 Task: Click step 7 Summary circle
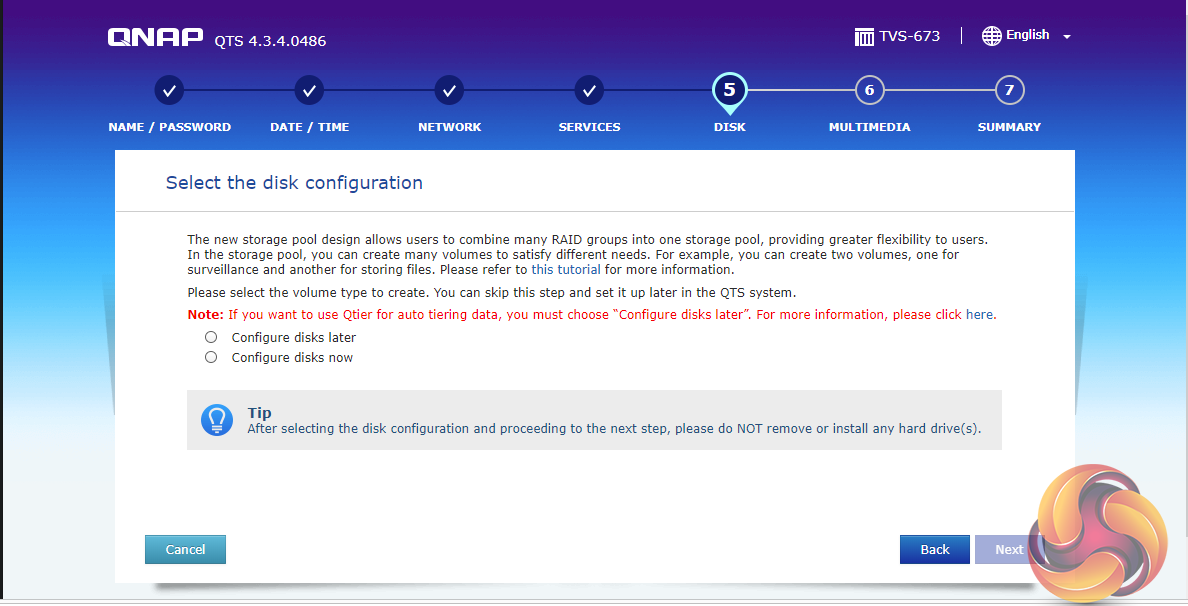(1009, 91)
